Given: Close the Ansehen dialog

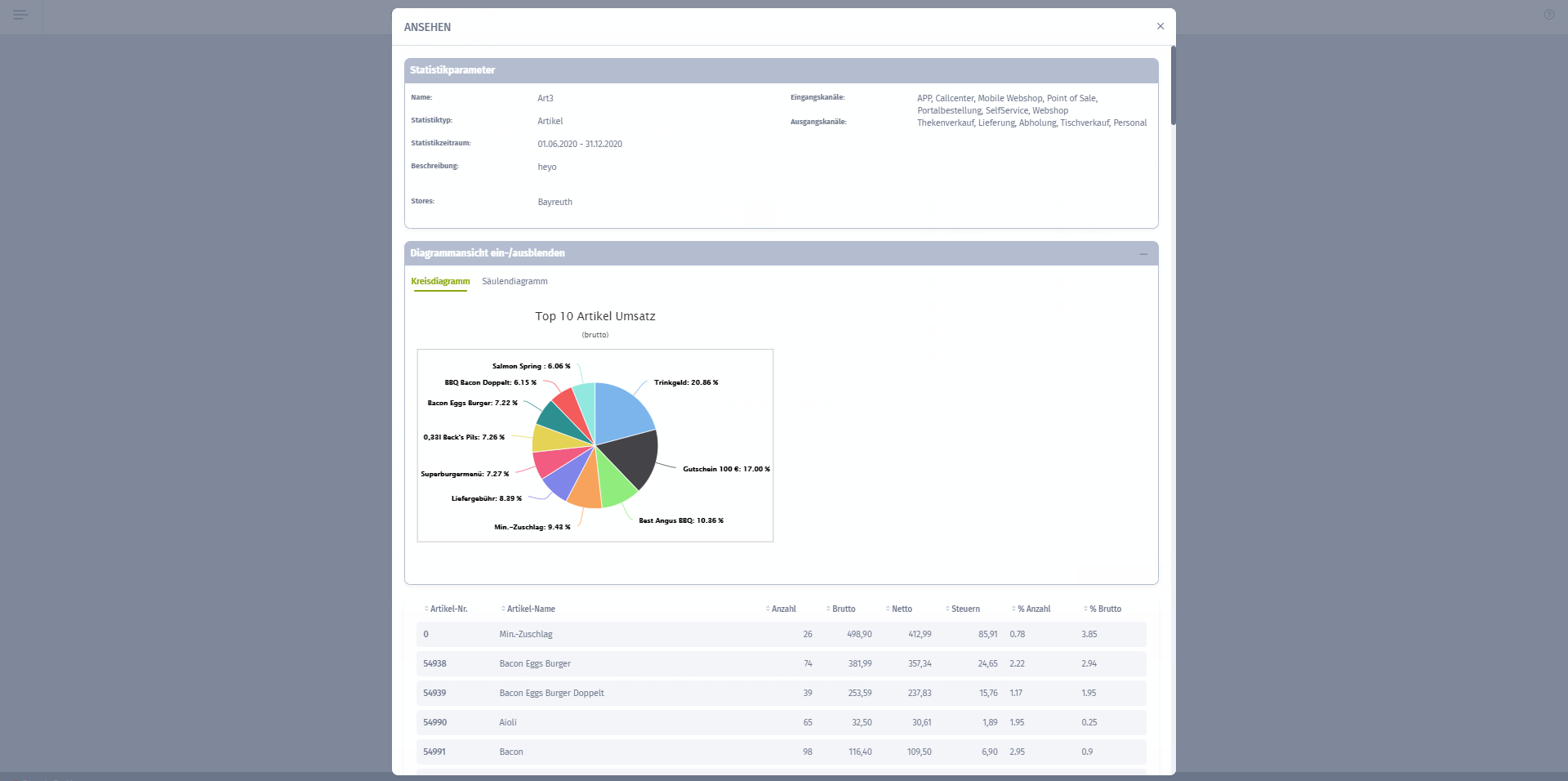Looking at the screenshot, I should [1160, 26].
